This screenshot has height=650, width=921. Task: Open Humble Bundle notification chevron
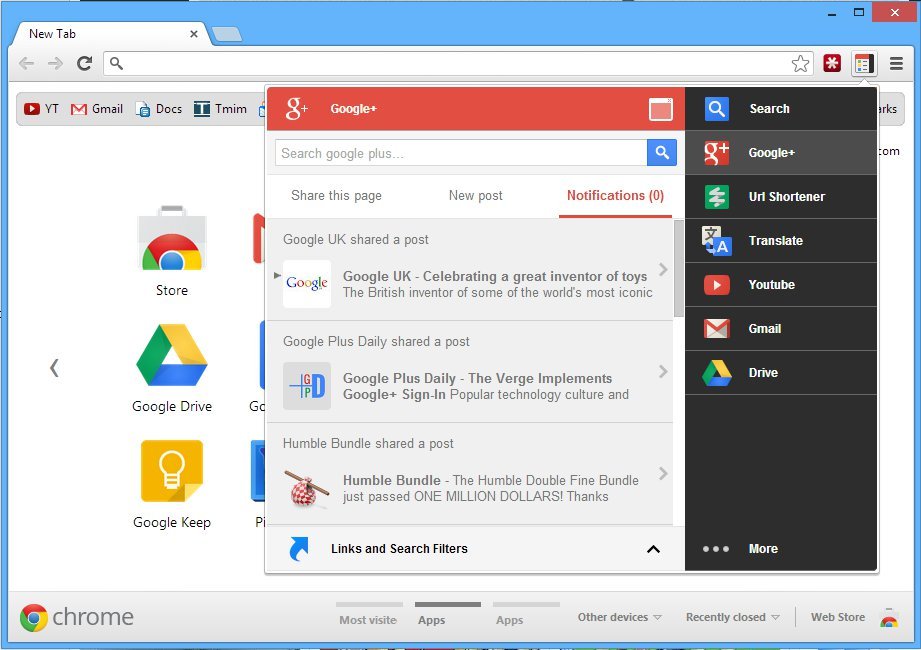663,473
